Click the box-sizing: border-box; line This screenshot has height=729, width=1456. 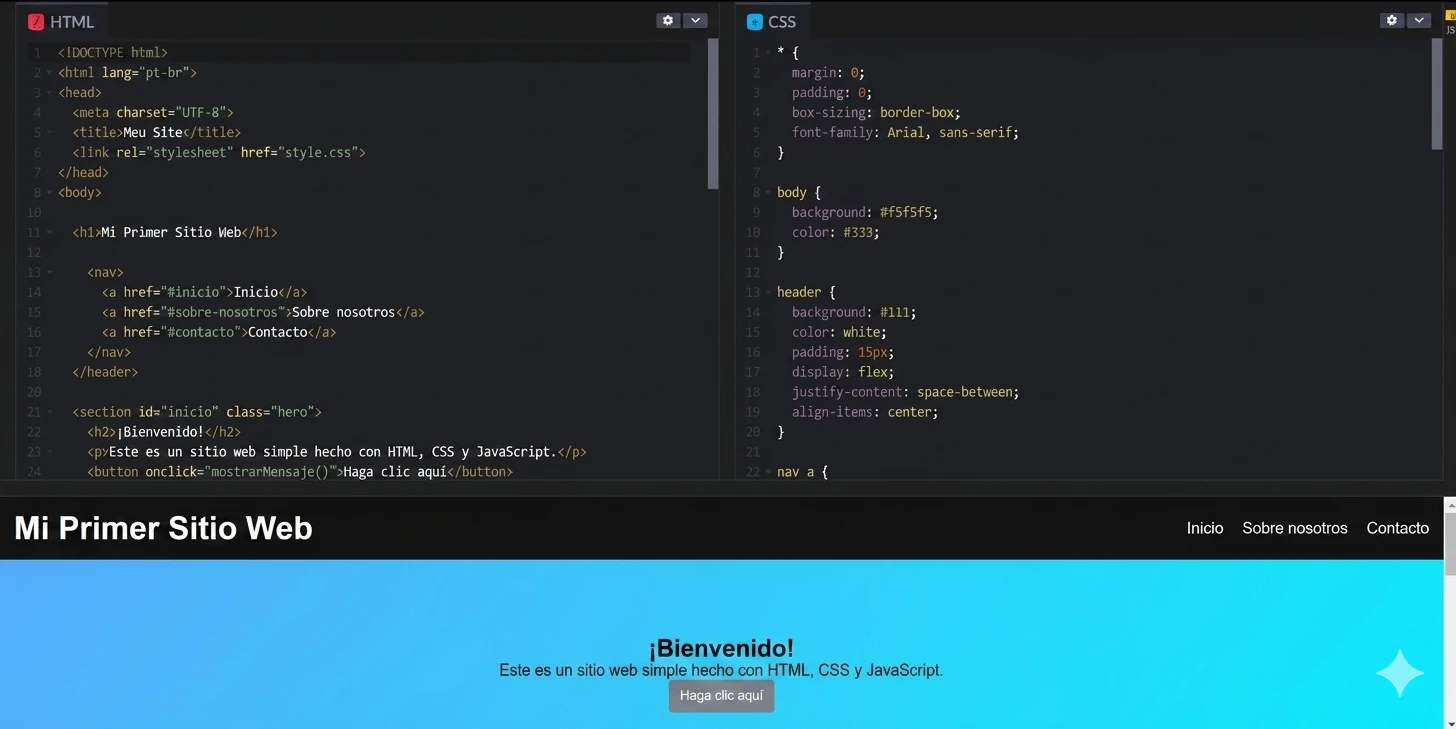click(x=876, y=112)
